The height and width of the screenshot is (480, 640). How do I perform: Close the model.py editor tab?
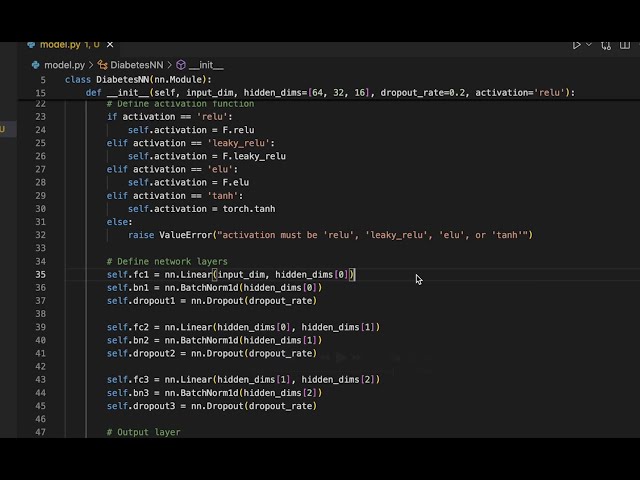click(110, 44)
